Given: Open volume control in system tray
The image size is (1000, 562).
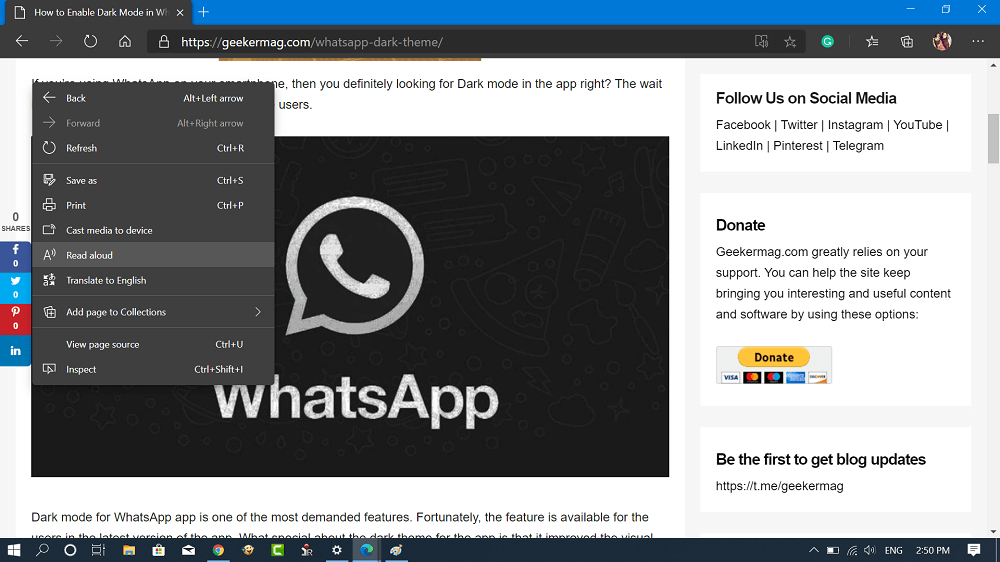Looking at the screenshot, I should click(x=870, y=550).
